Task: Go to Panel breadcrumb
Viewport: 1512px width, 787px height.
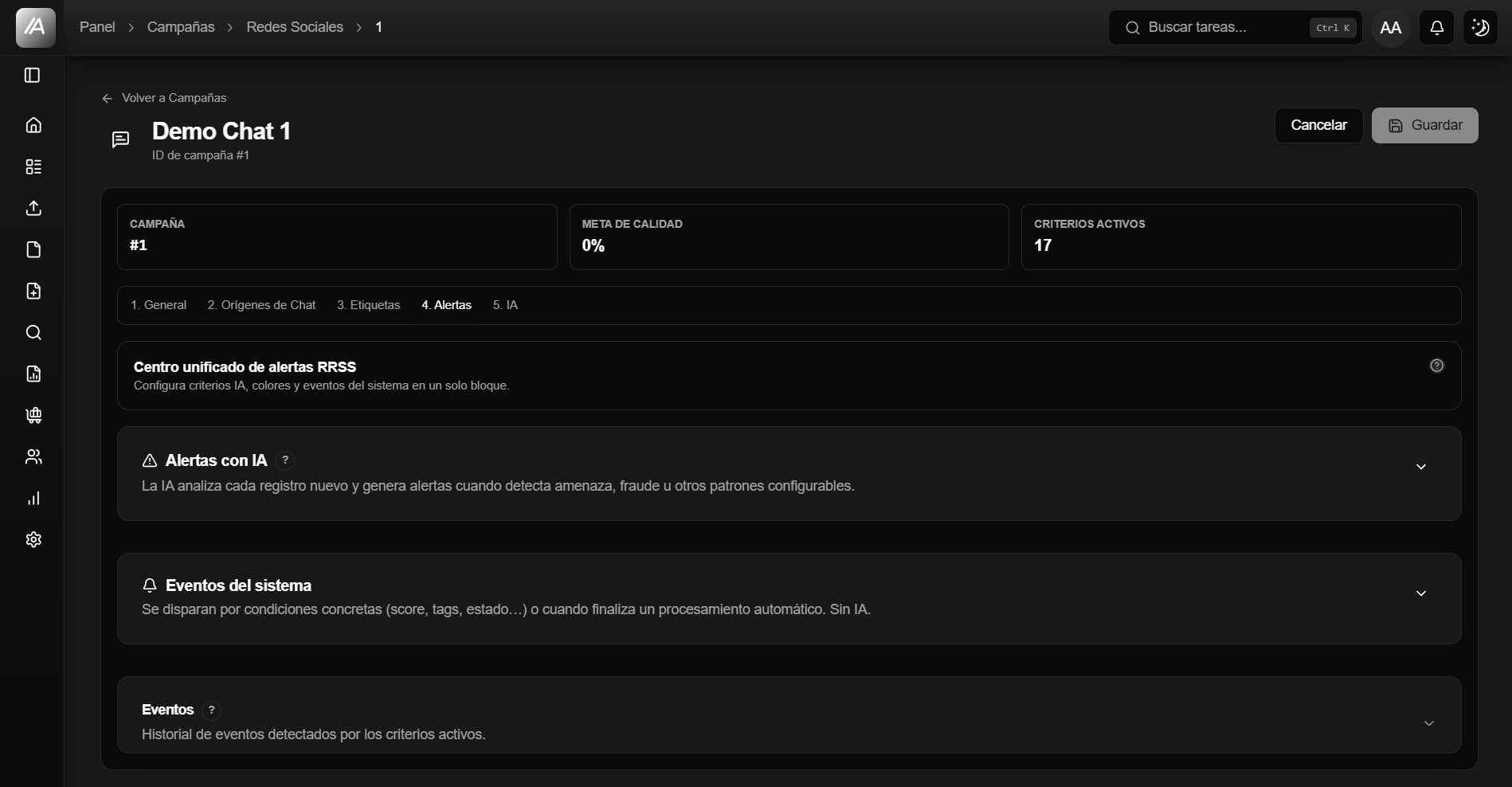Action: pos(97,27)
